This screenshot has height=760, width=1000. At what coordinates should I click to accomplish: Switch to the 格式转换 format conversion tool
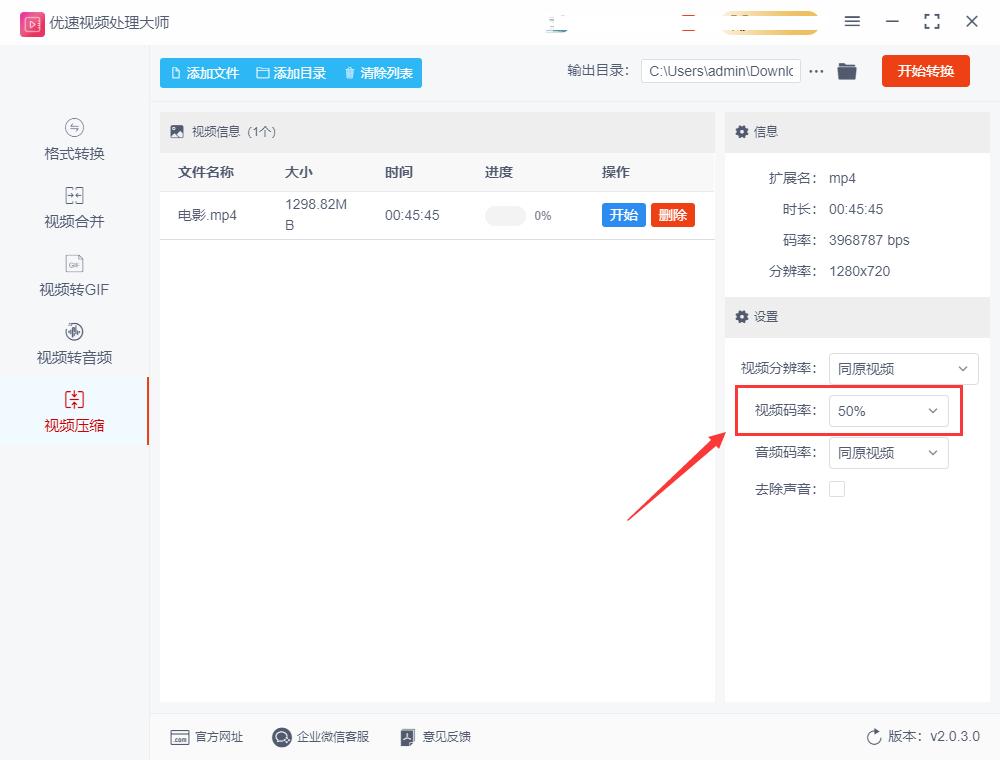click(x=73, y=141)
